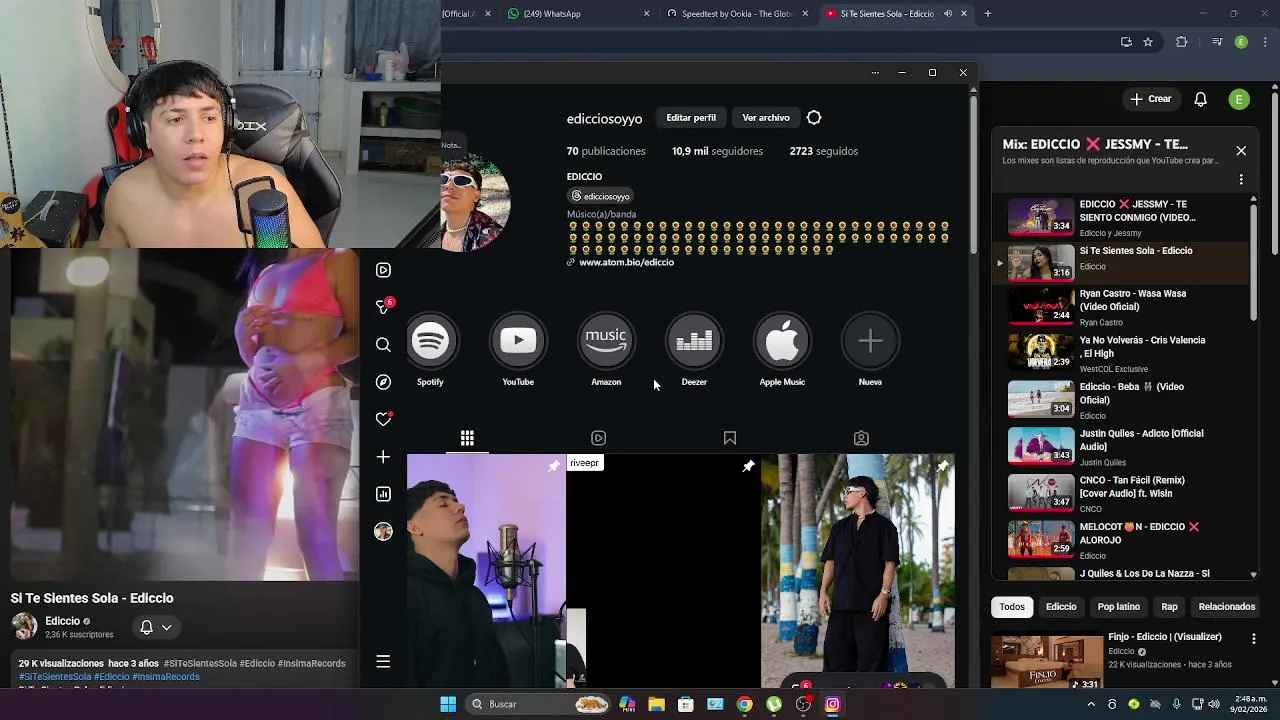Open Instagram notifications heart icon
This screenshot has height=720, width=1280.
383,419
